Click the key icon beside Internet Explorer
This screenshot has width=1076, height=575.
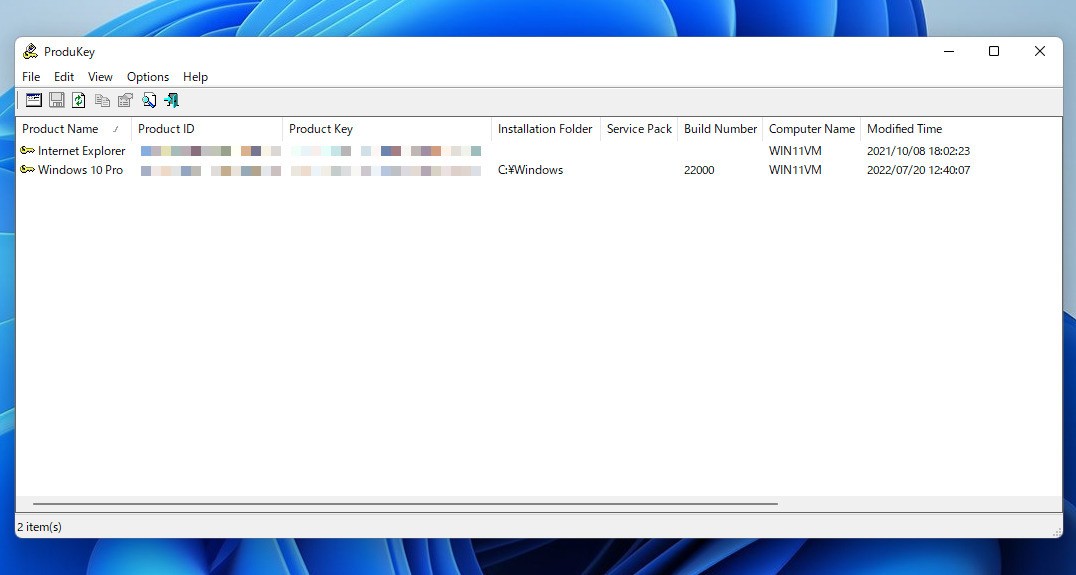27,150
